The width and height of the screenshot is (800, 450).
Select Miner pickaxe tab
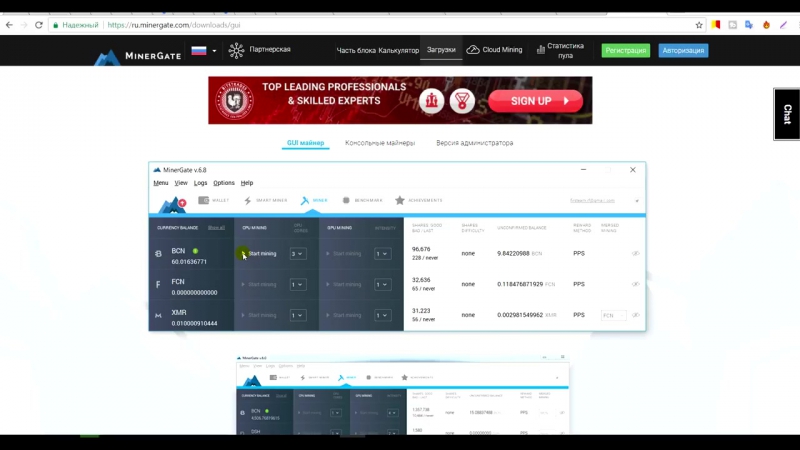coord(314,201)
